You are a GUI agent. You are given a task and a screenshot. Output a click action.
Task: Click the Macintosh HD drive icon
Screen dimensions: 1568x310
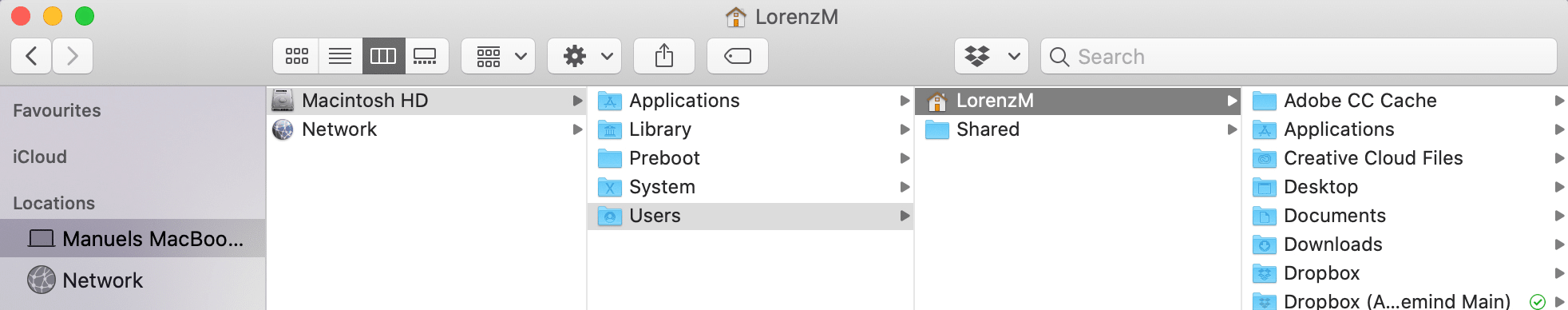point(283,101)
